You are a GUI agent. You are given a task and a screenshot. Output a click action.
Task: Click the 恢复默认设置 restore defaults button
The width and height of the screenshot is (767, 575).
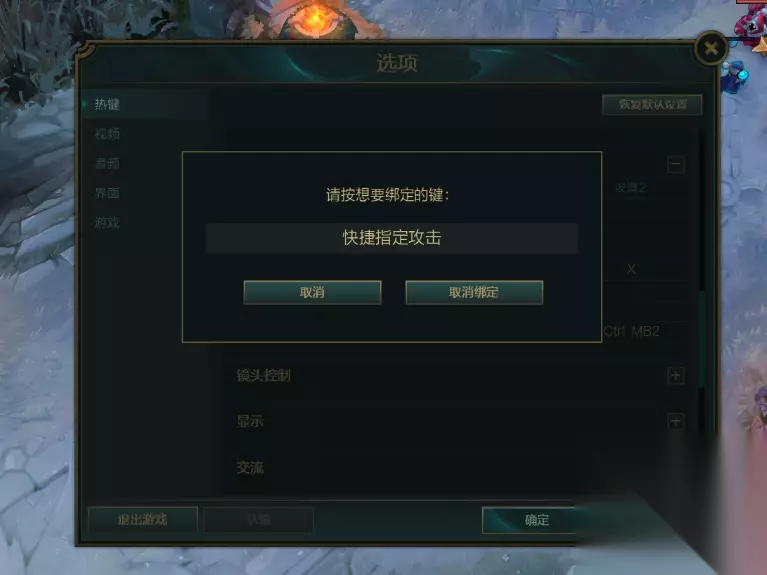[652, 105]
